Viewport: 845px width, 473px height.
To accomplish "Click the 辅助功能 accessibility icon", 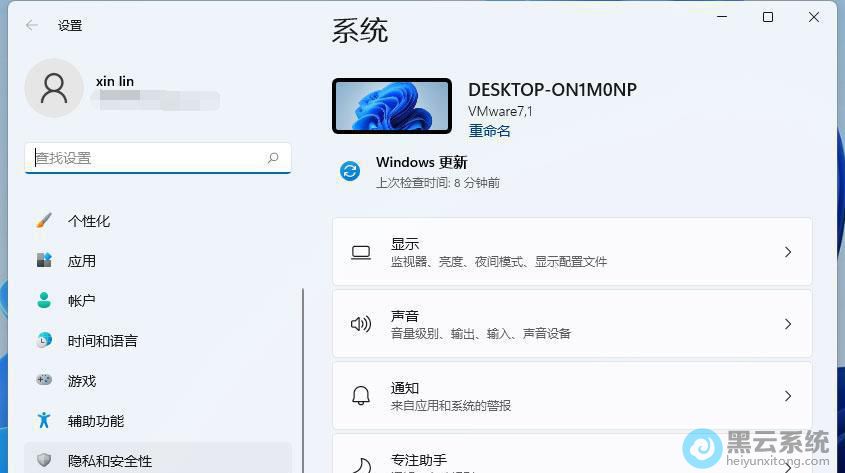I will (44, 421).
